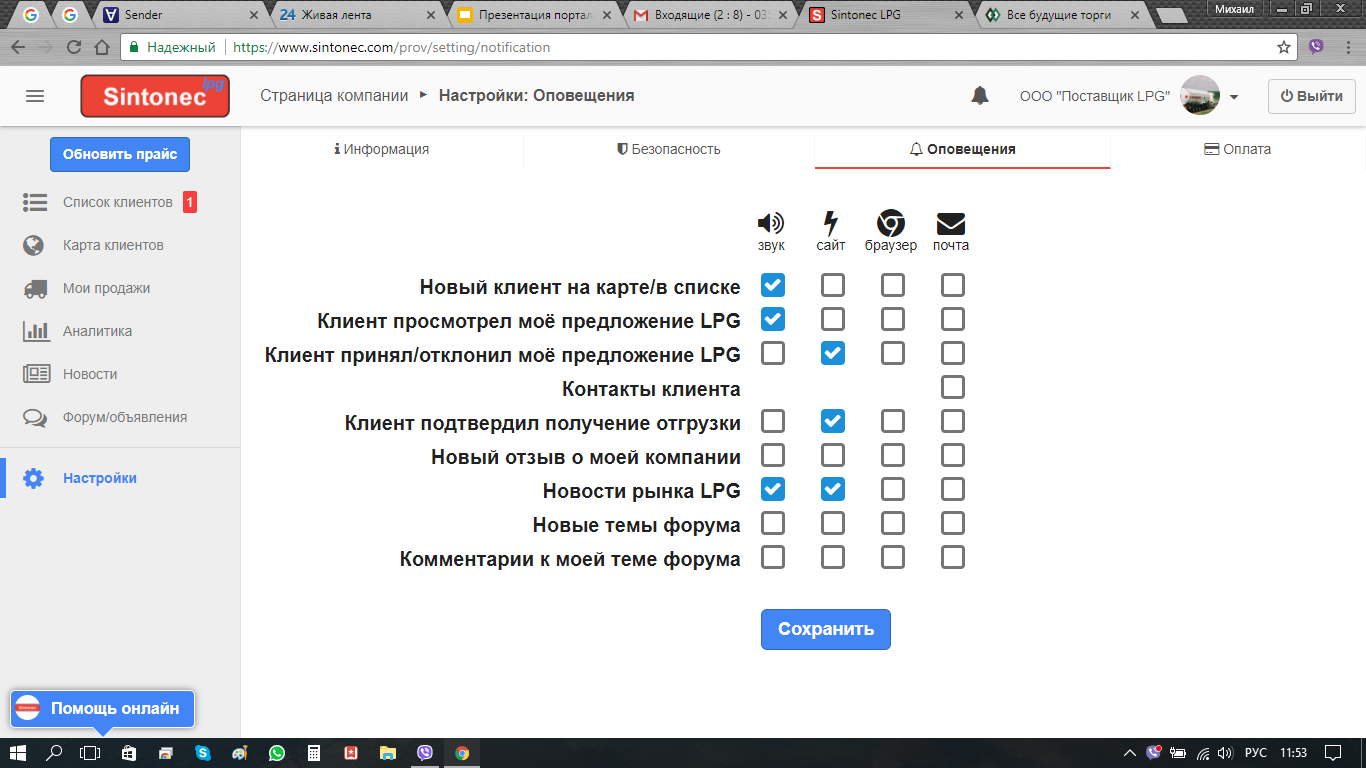Click the Sintonec LPG logo

point(155,96)
